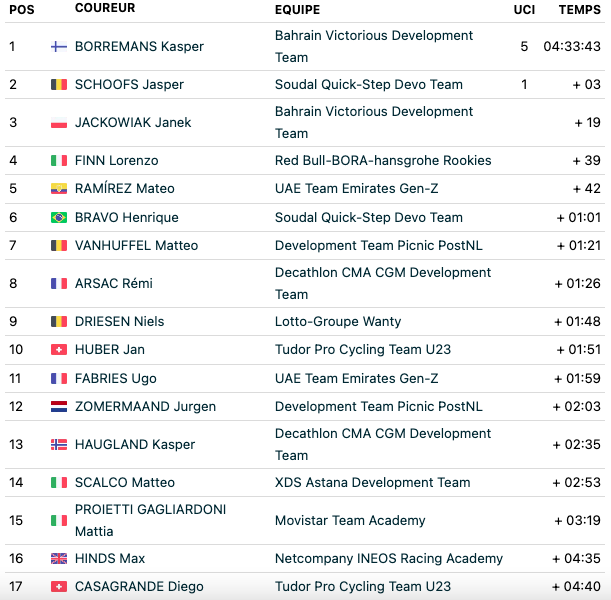This screenshot has height=600, width=611.
Task: Open rider DRIESEN Niels
Action: click(119, 321)
